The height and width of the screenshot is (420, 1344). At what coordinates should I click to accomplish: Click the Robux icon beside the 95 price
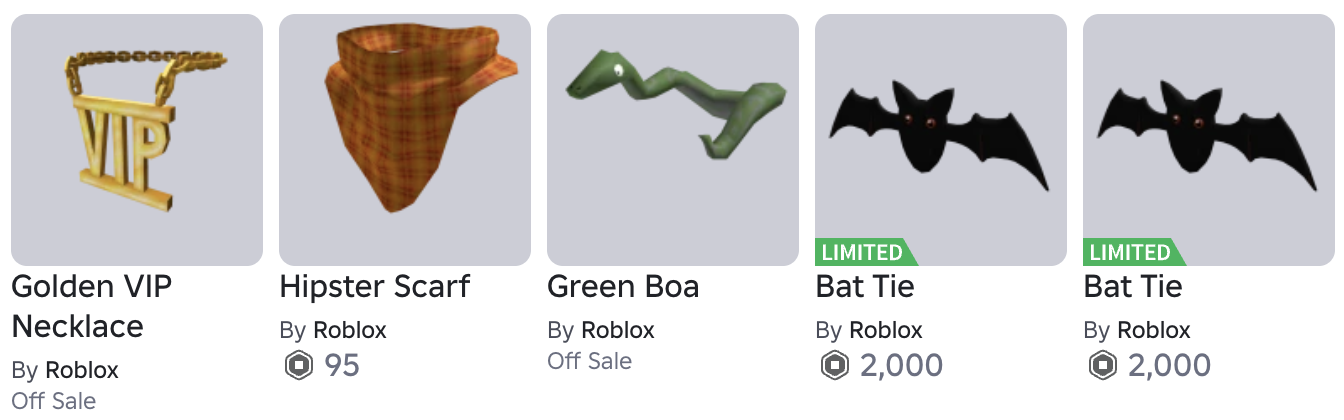pyautogui.click(x=297, y=366)
